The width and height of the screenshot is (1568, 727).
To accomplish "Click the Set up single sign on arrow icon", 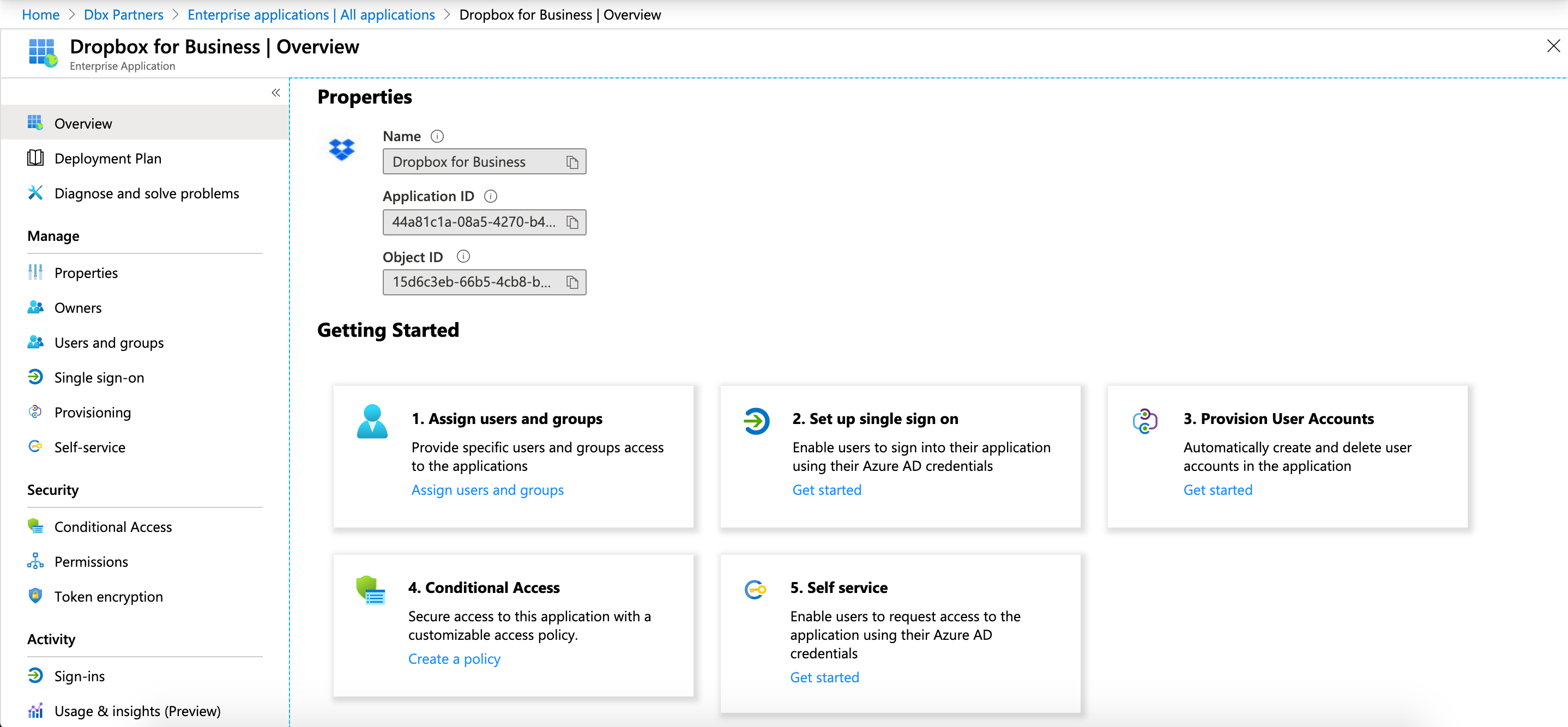I will tap(757, 421).
